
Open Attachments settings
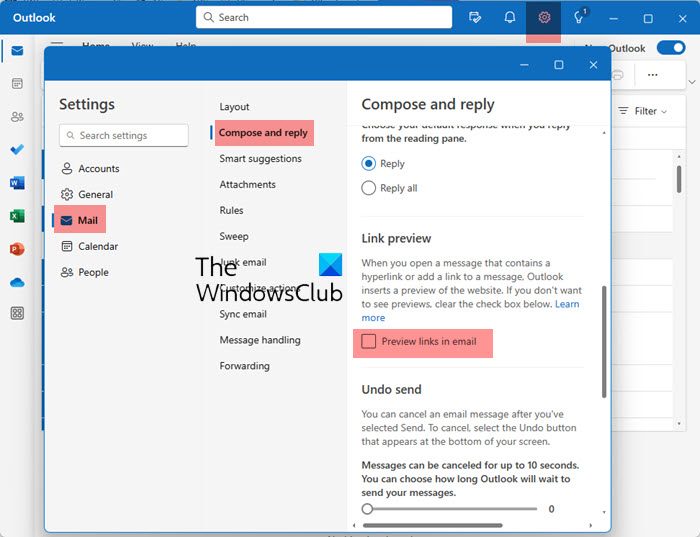[247, 184]
